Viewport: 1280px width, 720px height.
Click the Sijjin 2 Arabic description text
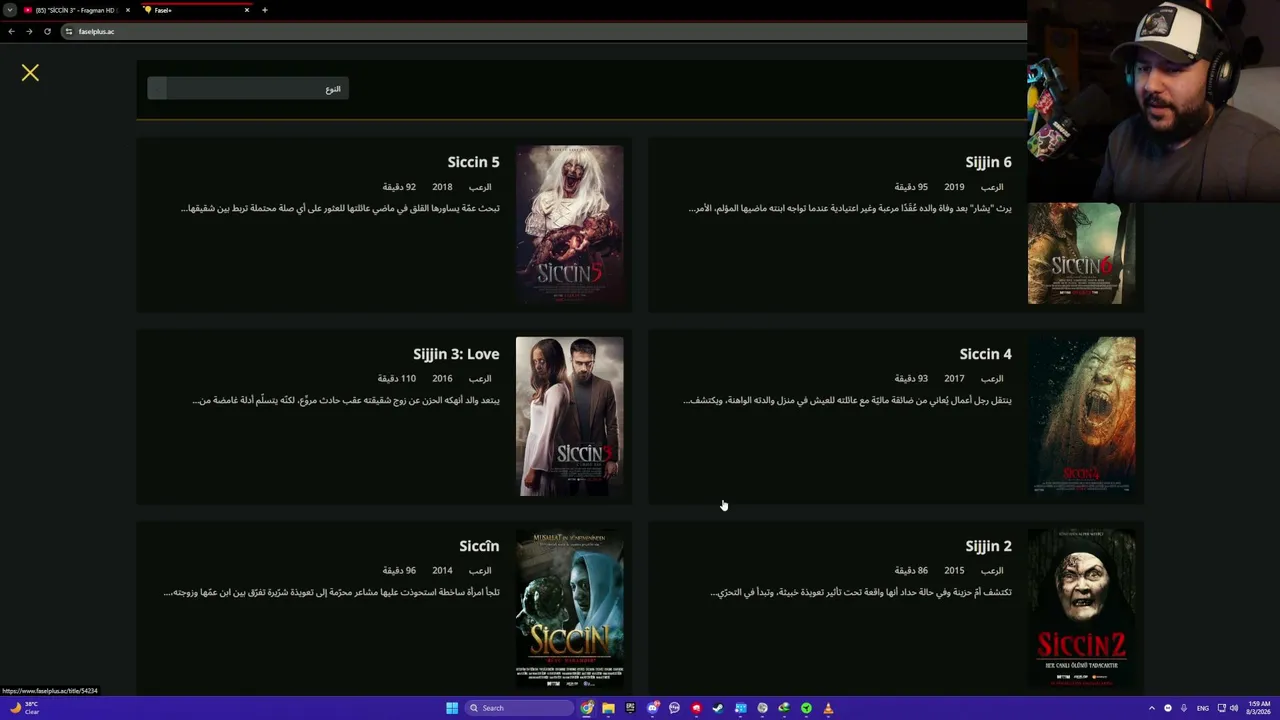point(861,592)
